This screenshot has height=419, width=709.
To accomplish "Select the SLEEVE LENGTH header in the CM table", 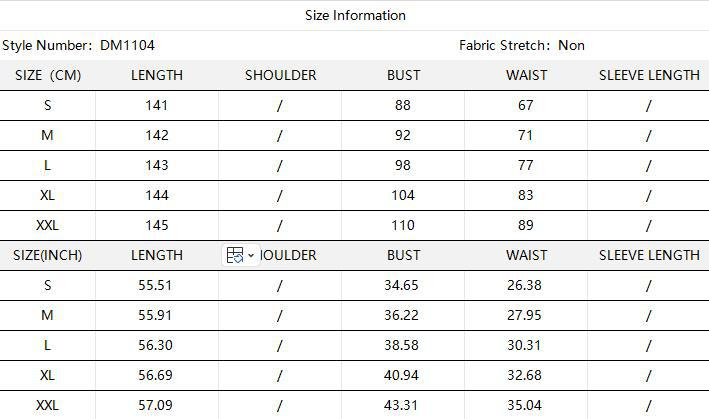I will (649, 75).
